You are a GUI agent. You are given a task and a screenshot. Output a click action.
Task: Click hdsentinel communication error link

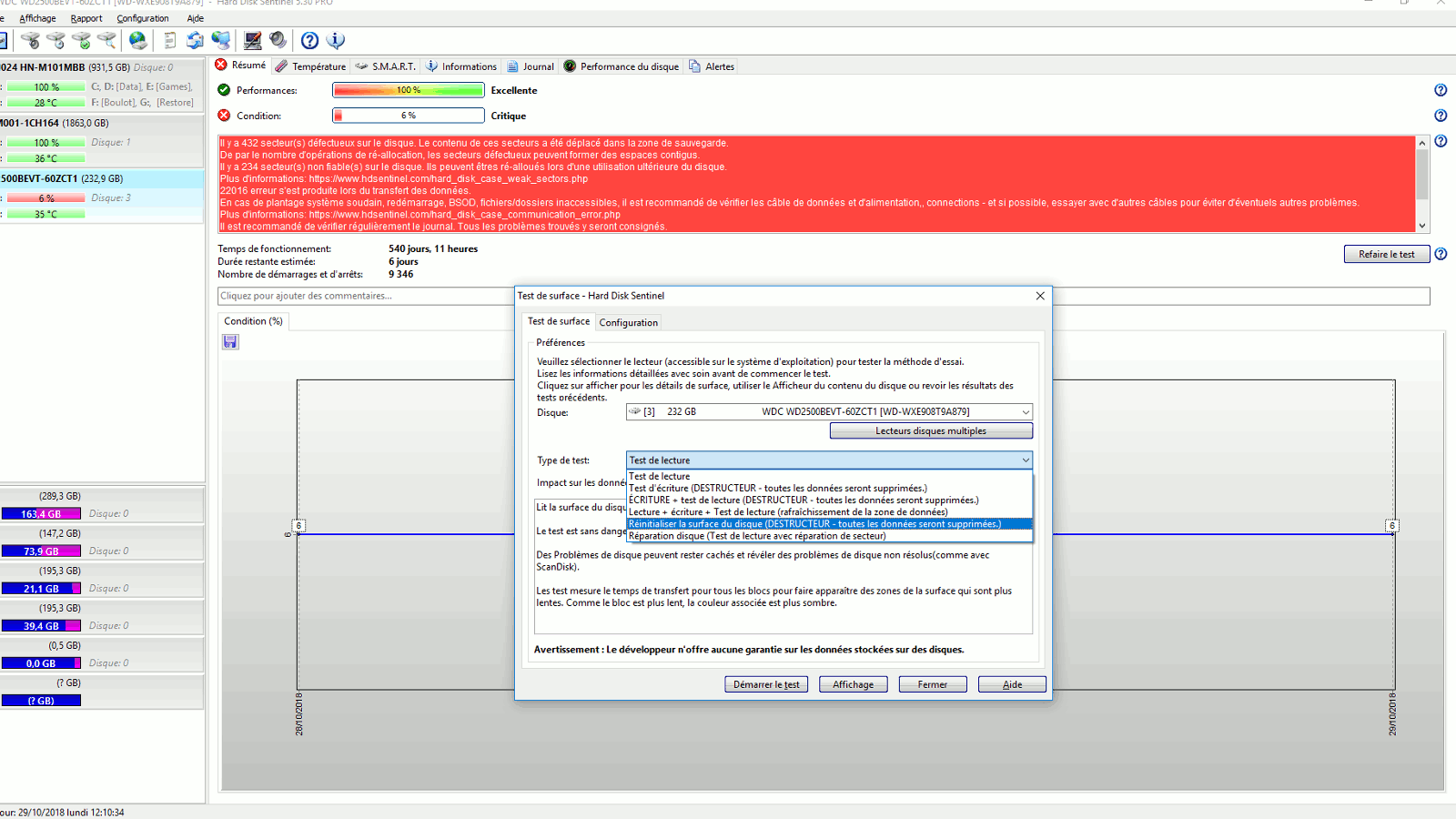coord(464,215)
